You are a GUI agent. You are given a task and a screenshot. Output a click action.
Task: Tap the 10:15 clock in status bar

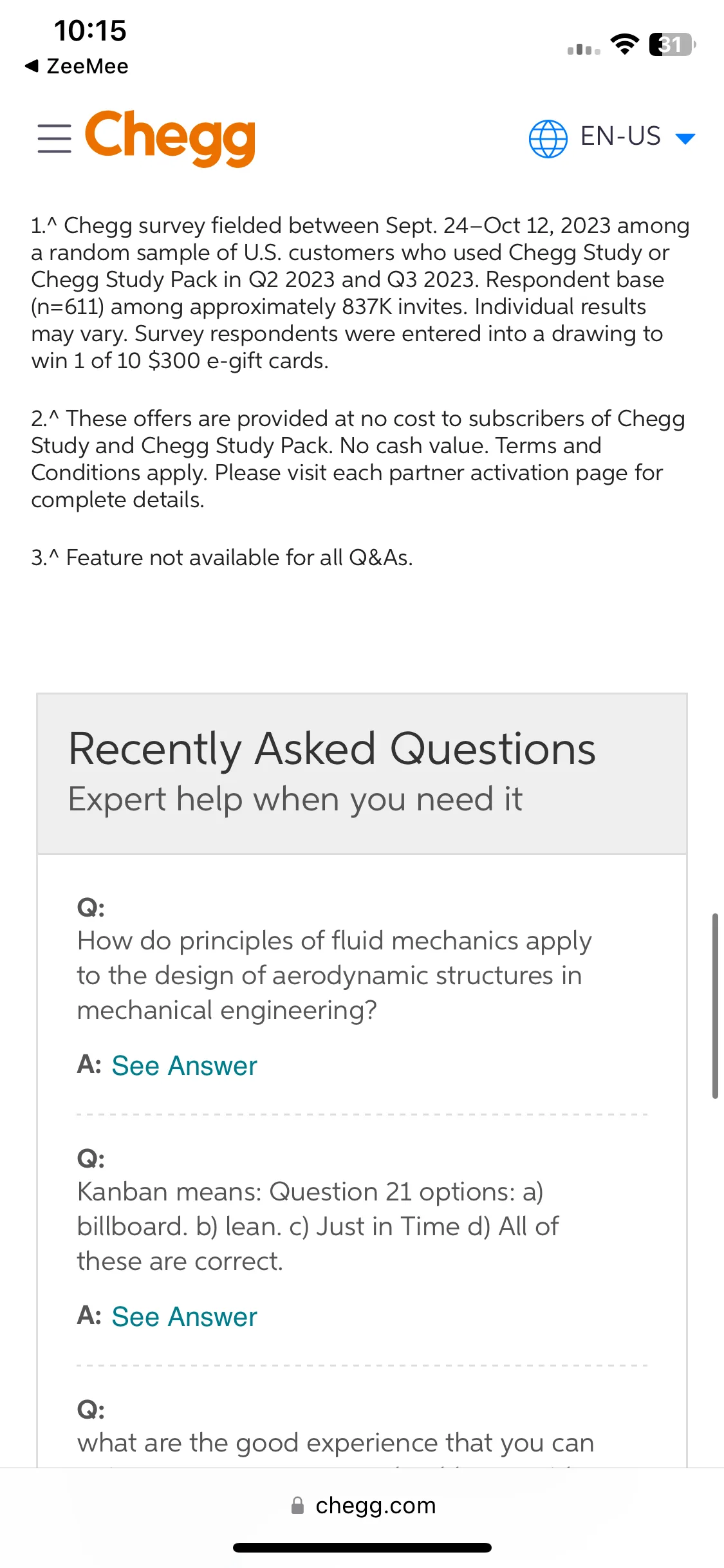tap(90, 31)
